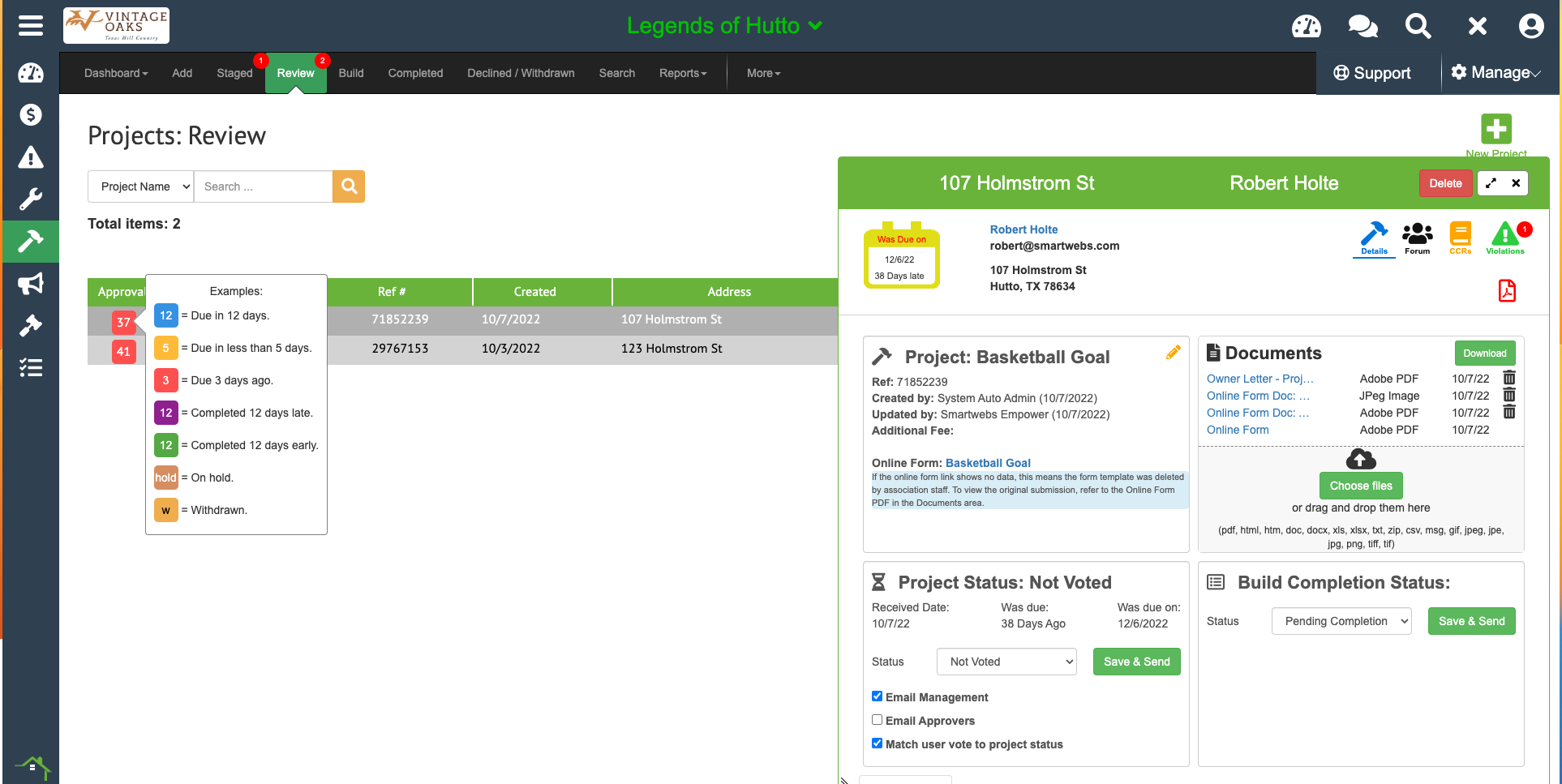Enable the Email Approvers checkbox

coord(877,720)
